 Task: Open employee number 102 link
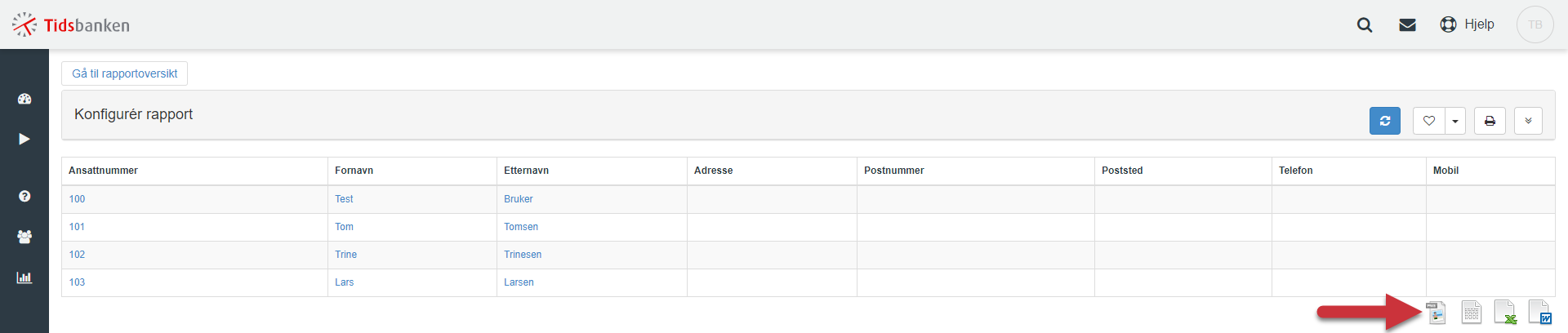click(77, 255)
